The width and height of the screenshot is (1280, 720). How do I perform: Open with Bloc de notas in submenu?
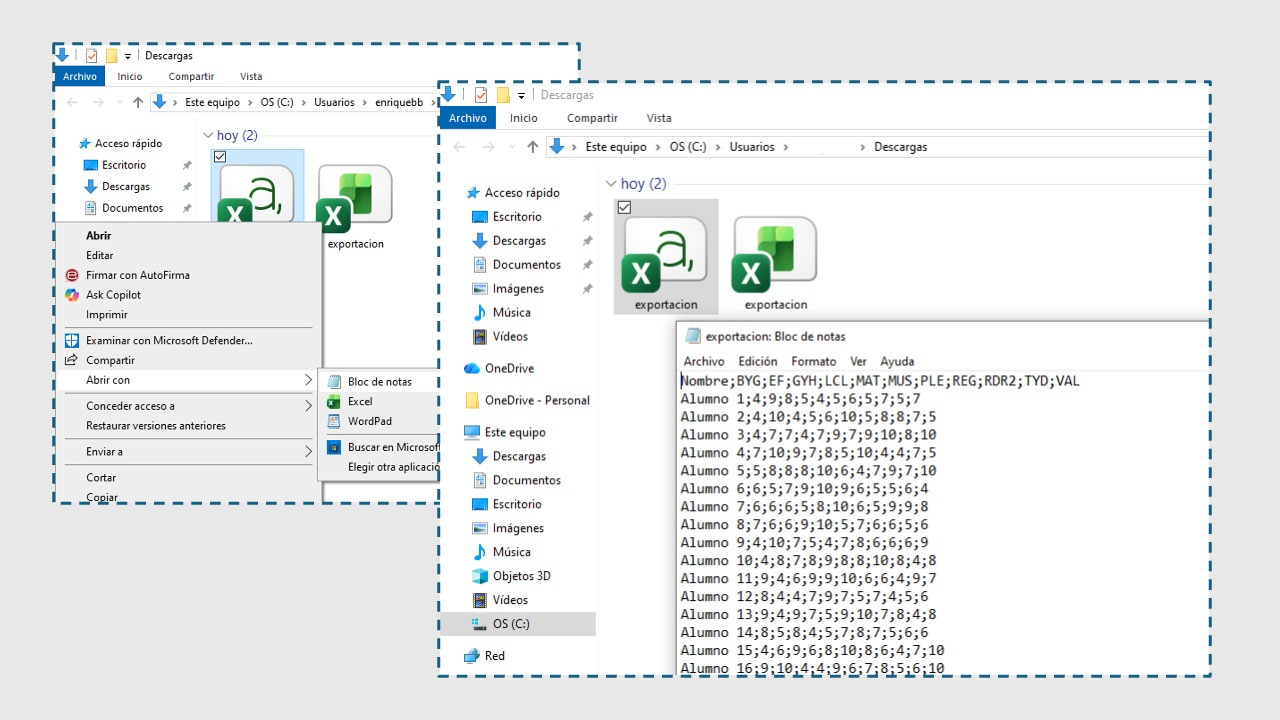(x=380, y=382)
